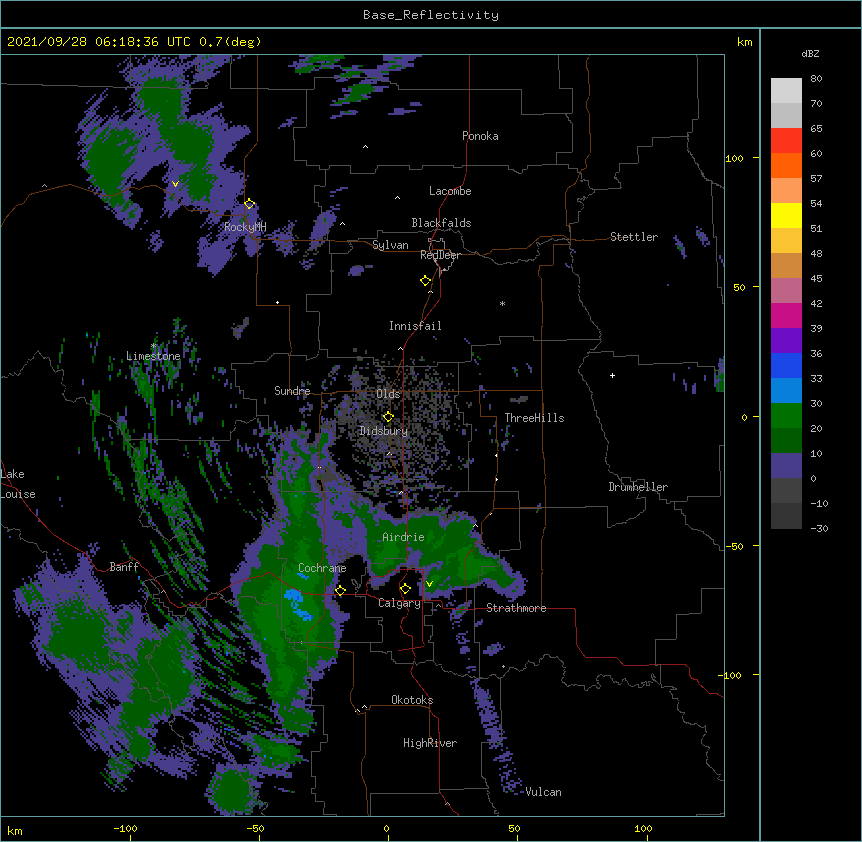Pick the magenta 39-42 dBZ legend swatch

[786, 315]
